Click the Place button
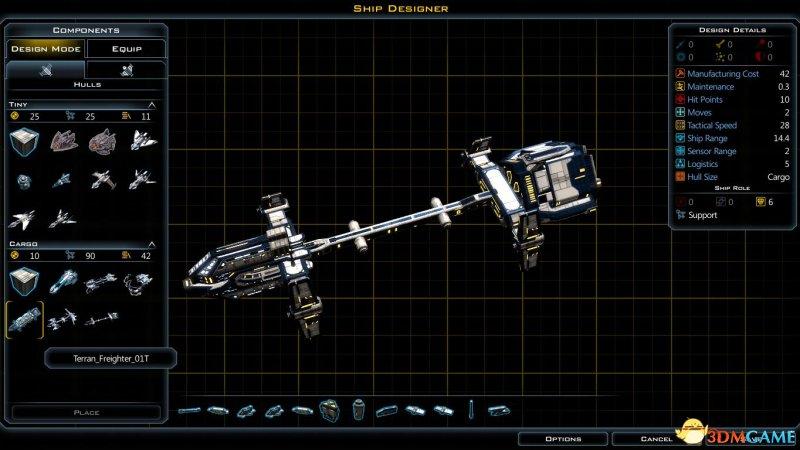This screenshot has width=800, height=450. tap(86, 412)
